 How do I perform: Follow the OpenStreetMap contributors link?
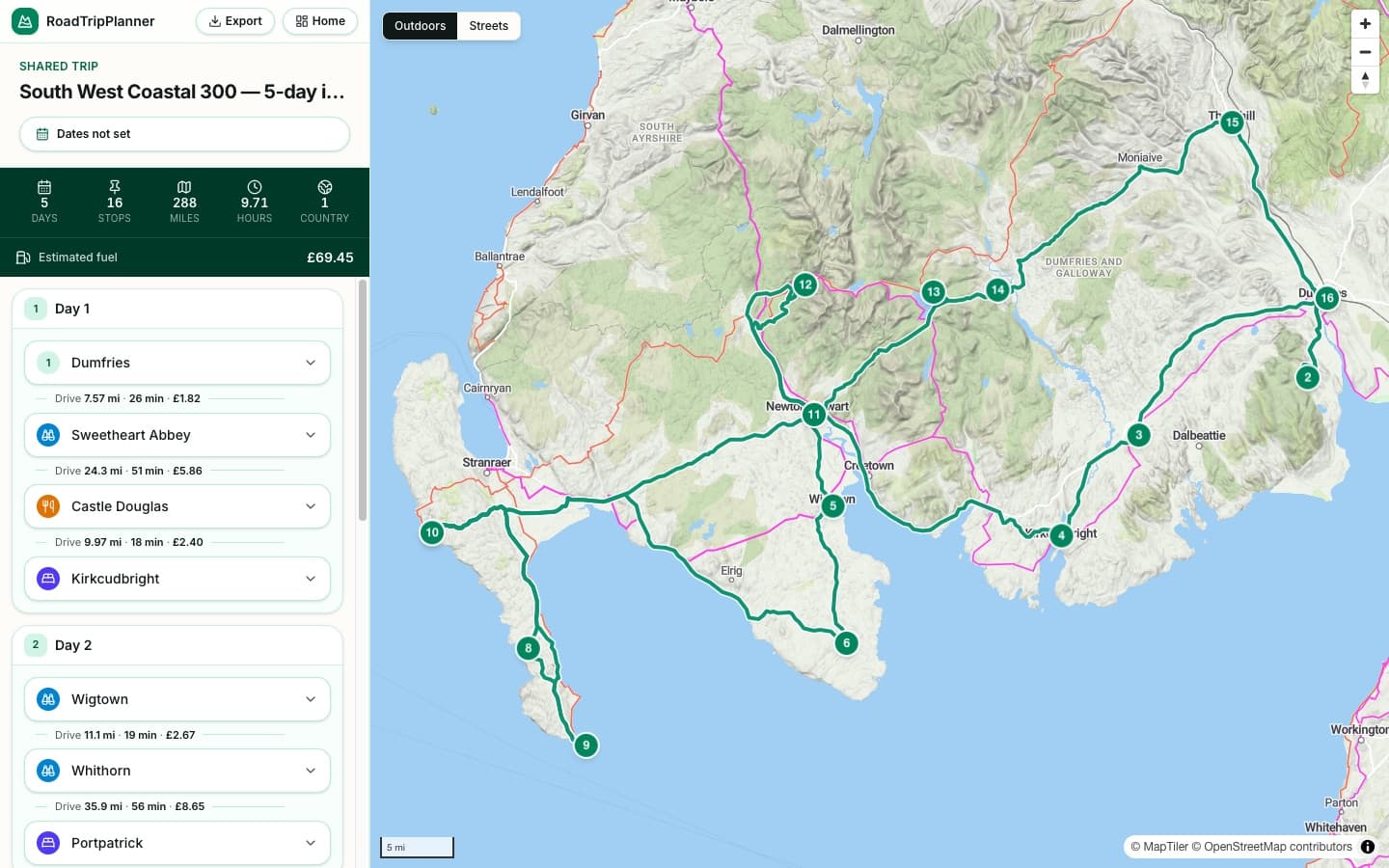(1271, 847)
